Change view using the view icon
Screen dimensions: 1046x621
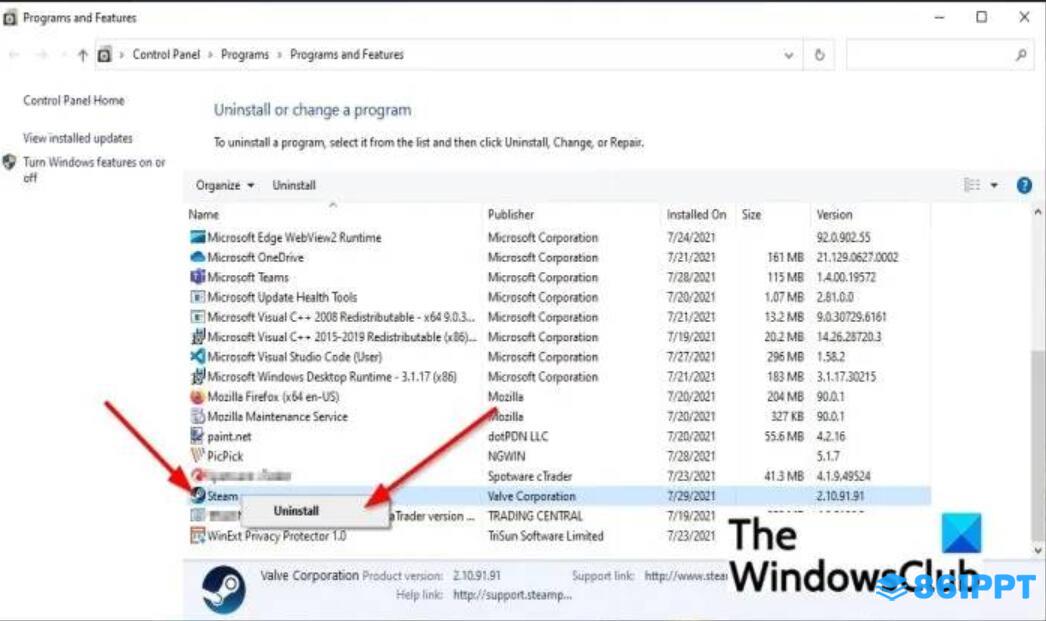pyautogui.click(x=972, y=185)
